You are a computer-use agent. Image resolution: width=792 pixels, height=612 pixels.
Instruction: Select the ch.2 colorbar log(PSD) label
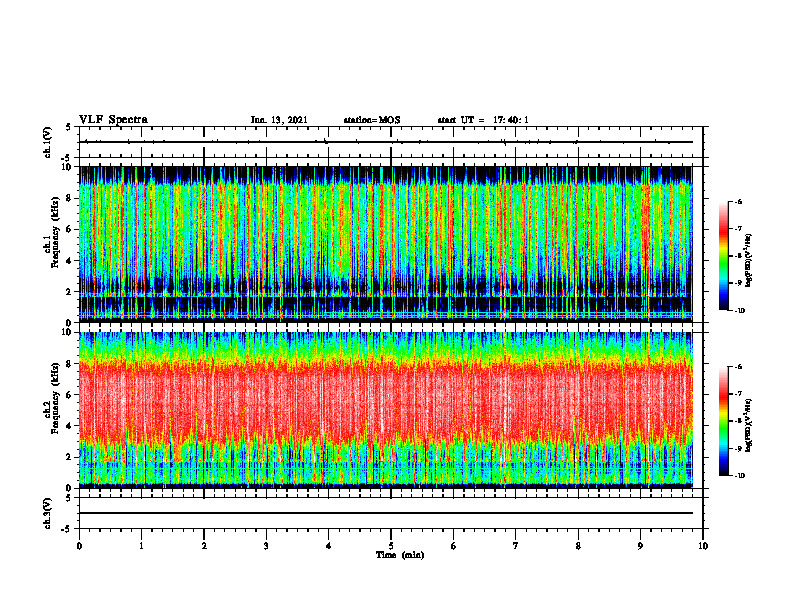(749, 425)
